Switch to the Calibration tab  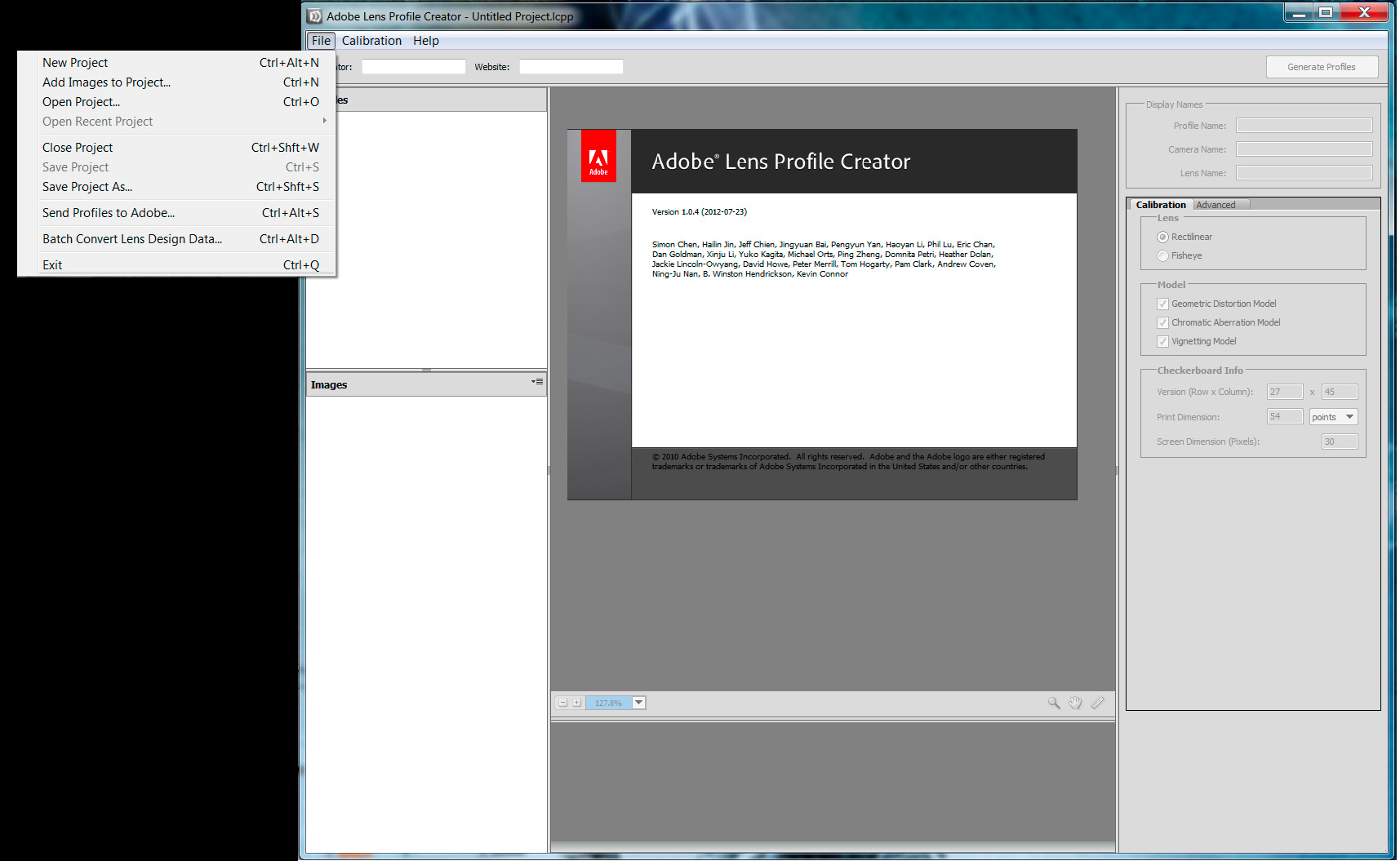[1160, 205]
